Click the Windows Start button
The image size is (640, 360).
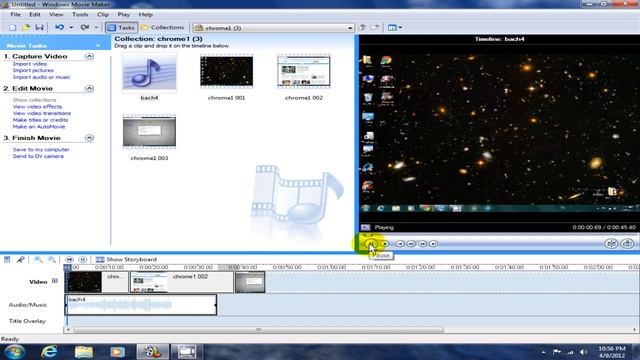(15, 351)
